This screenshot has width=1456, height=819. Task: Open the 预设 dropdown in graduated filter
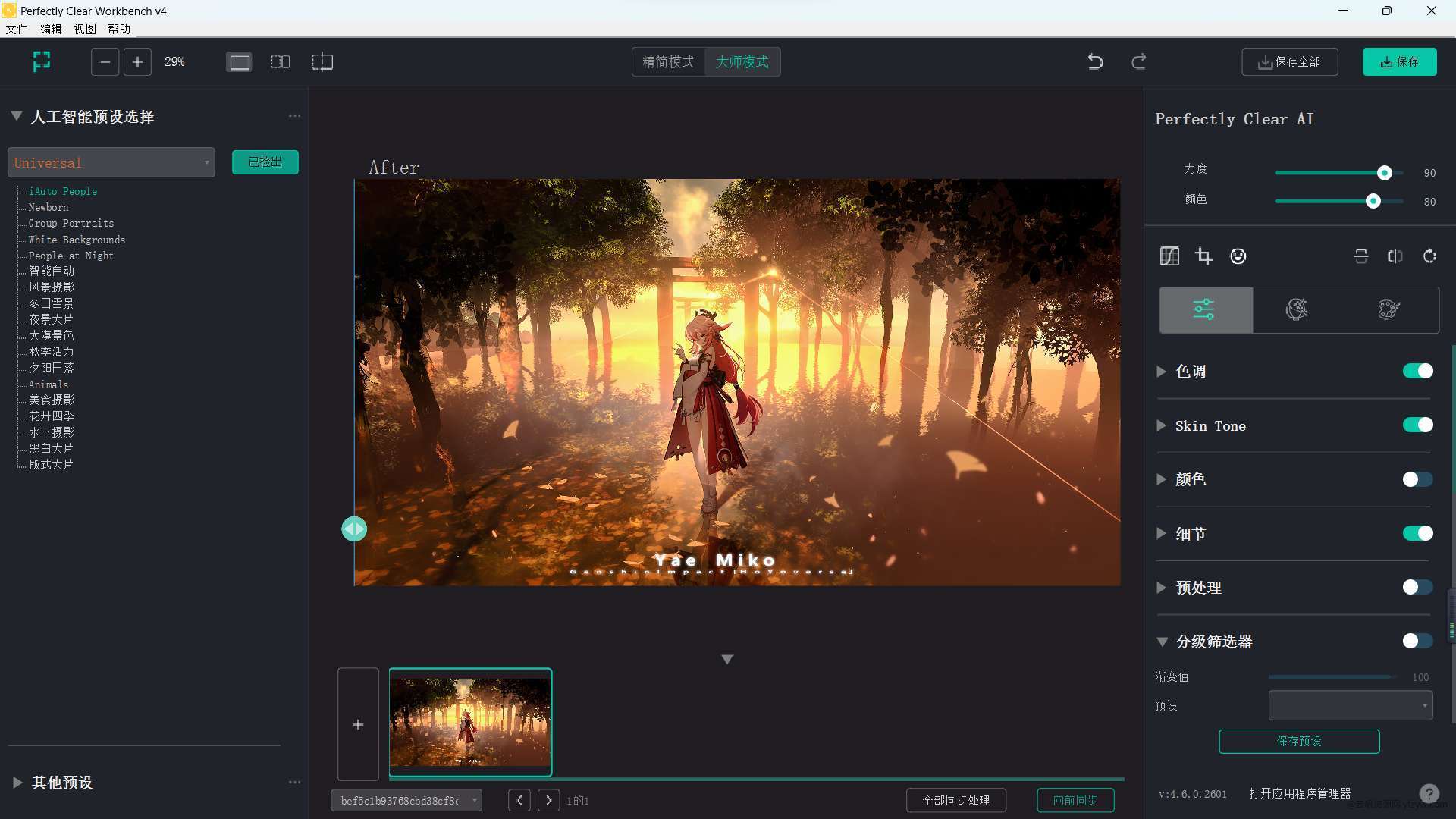coord(1351,705)
